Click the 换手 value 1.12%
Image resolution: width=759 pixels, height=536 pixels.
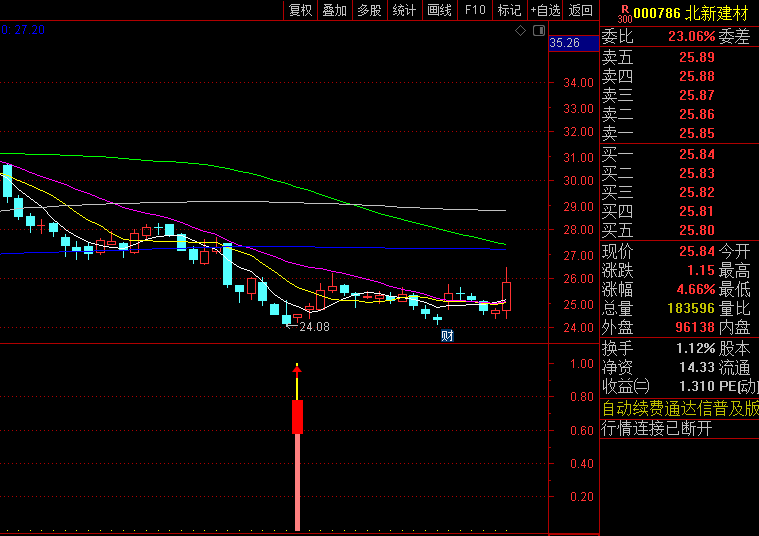tap(696, 348)
